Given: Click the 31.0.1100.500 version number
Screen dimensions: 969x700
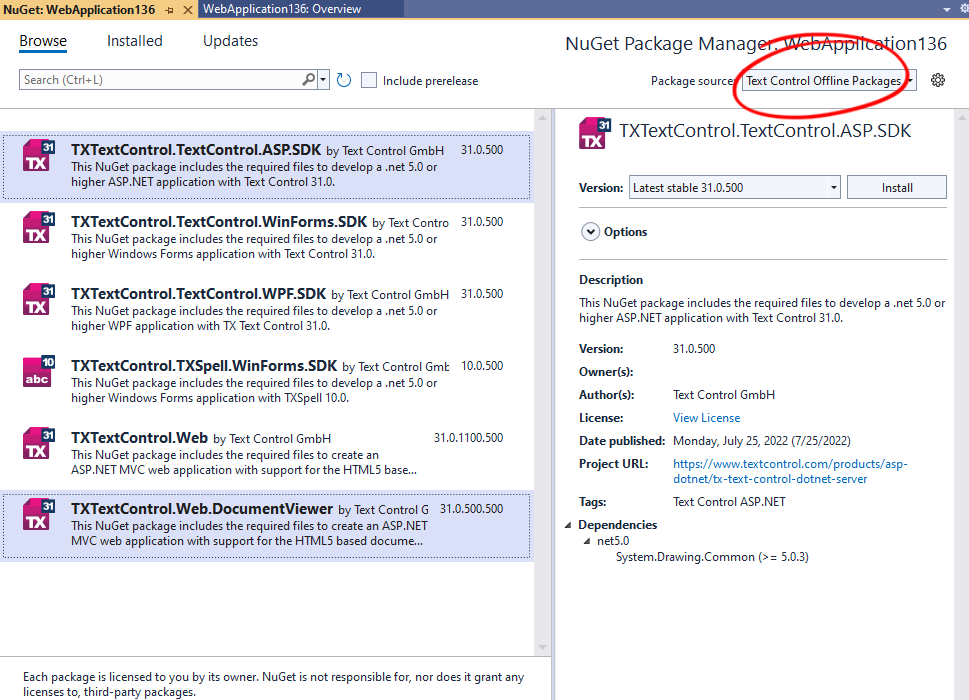Looking at the screenshot, I should pos(468,437).
